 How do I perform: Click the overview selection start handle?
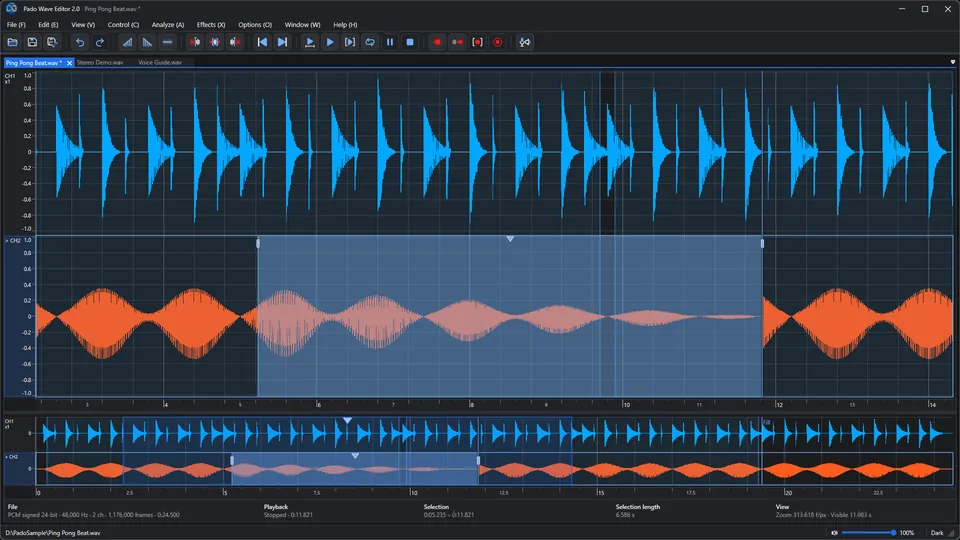(x=232, y=460)
